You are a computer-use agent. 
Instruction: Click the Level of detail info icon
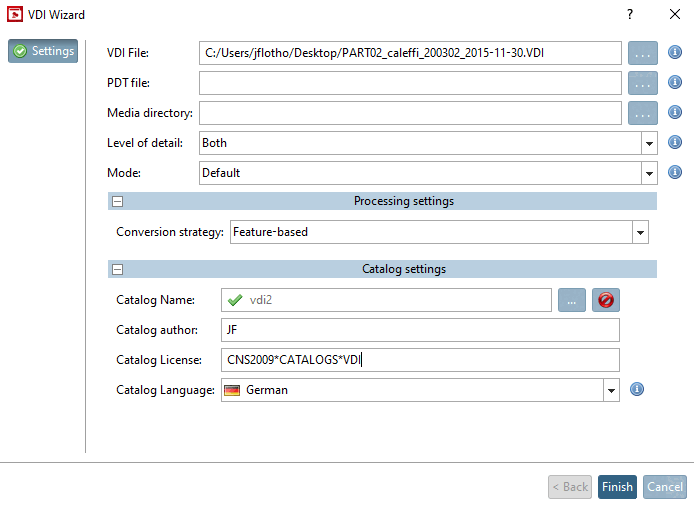(675, 143)
